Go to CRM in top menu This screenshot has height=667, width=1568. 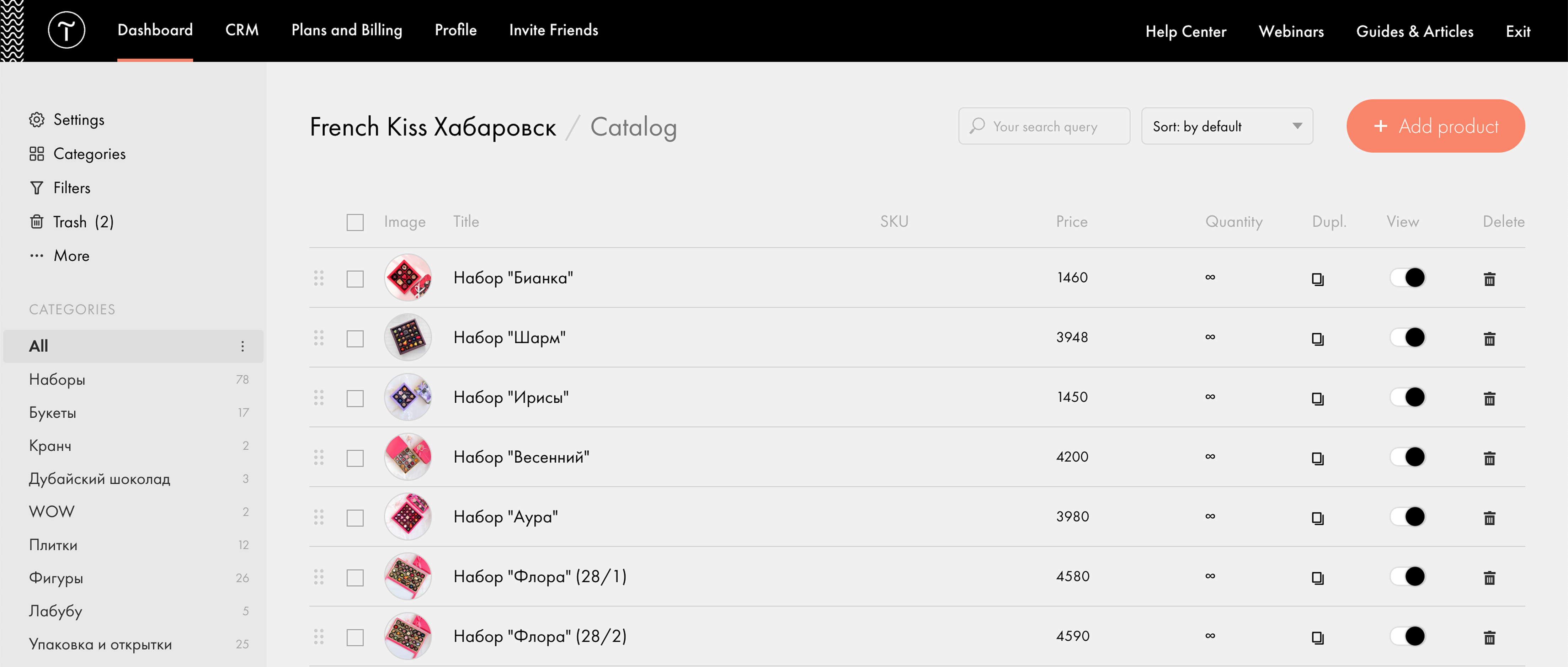(x=242, y=30)
